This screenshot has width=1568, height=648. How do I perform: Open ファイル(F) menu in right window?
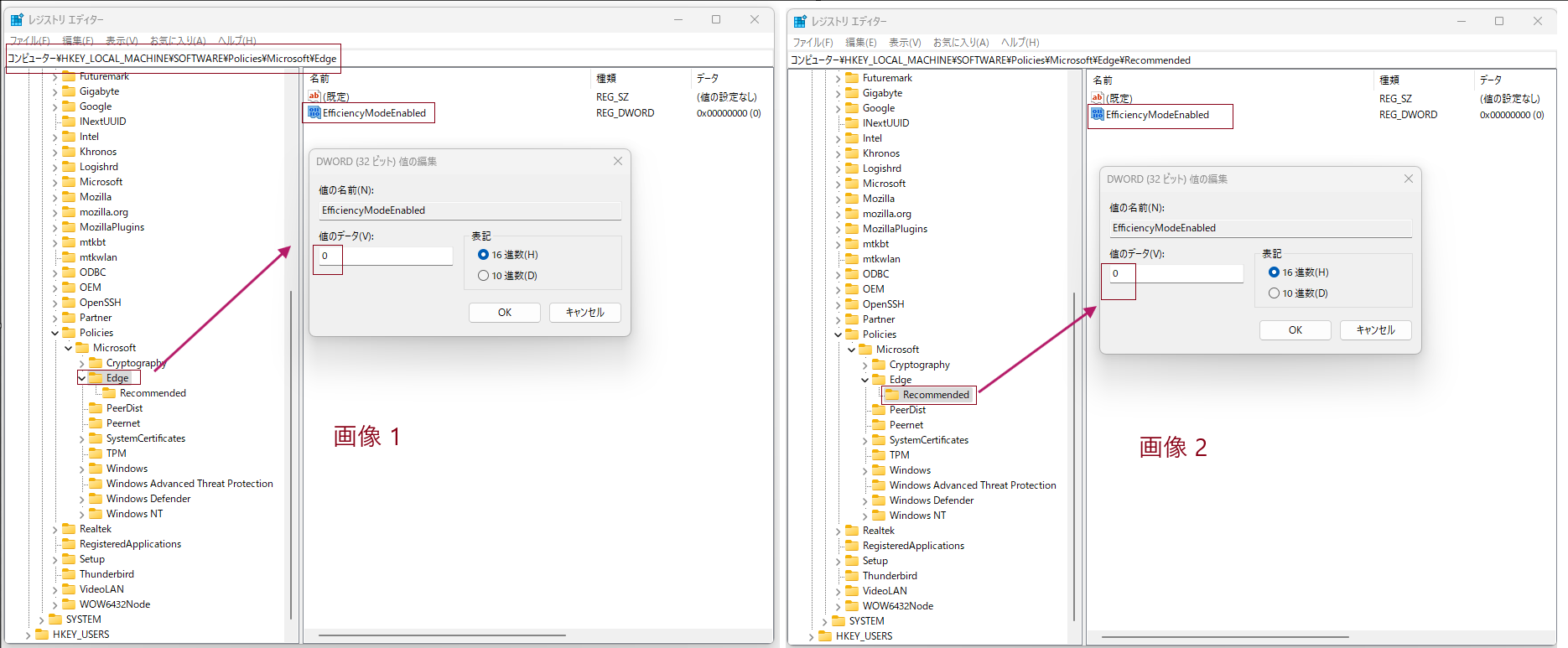coord(813,42)
